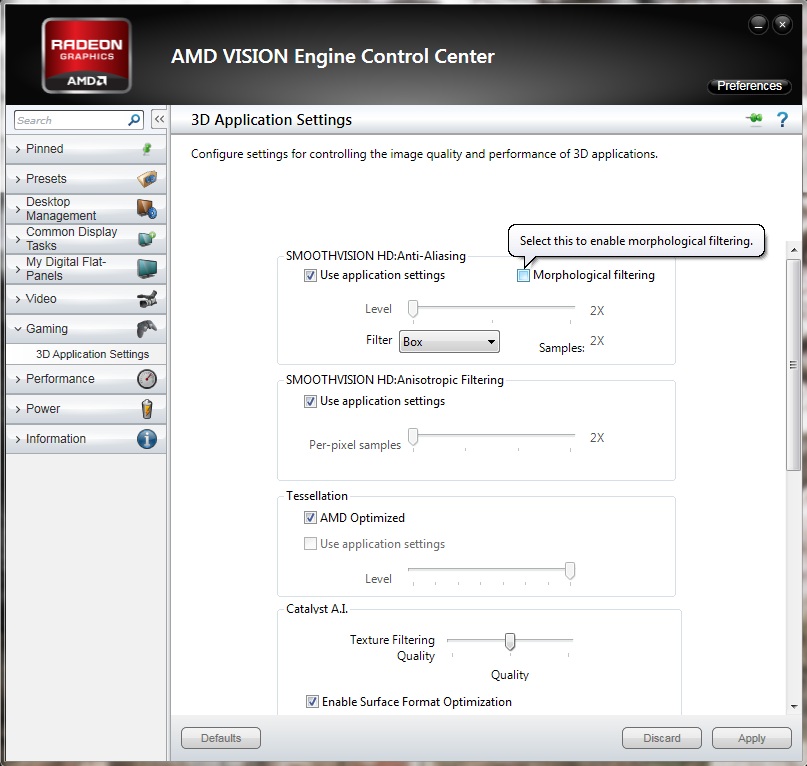Toggle Anisotropic Filtering Use application settings checkbox
The image size is (807, 766).
tap(310, 402)
